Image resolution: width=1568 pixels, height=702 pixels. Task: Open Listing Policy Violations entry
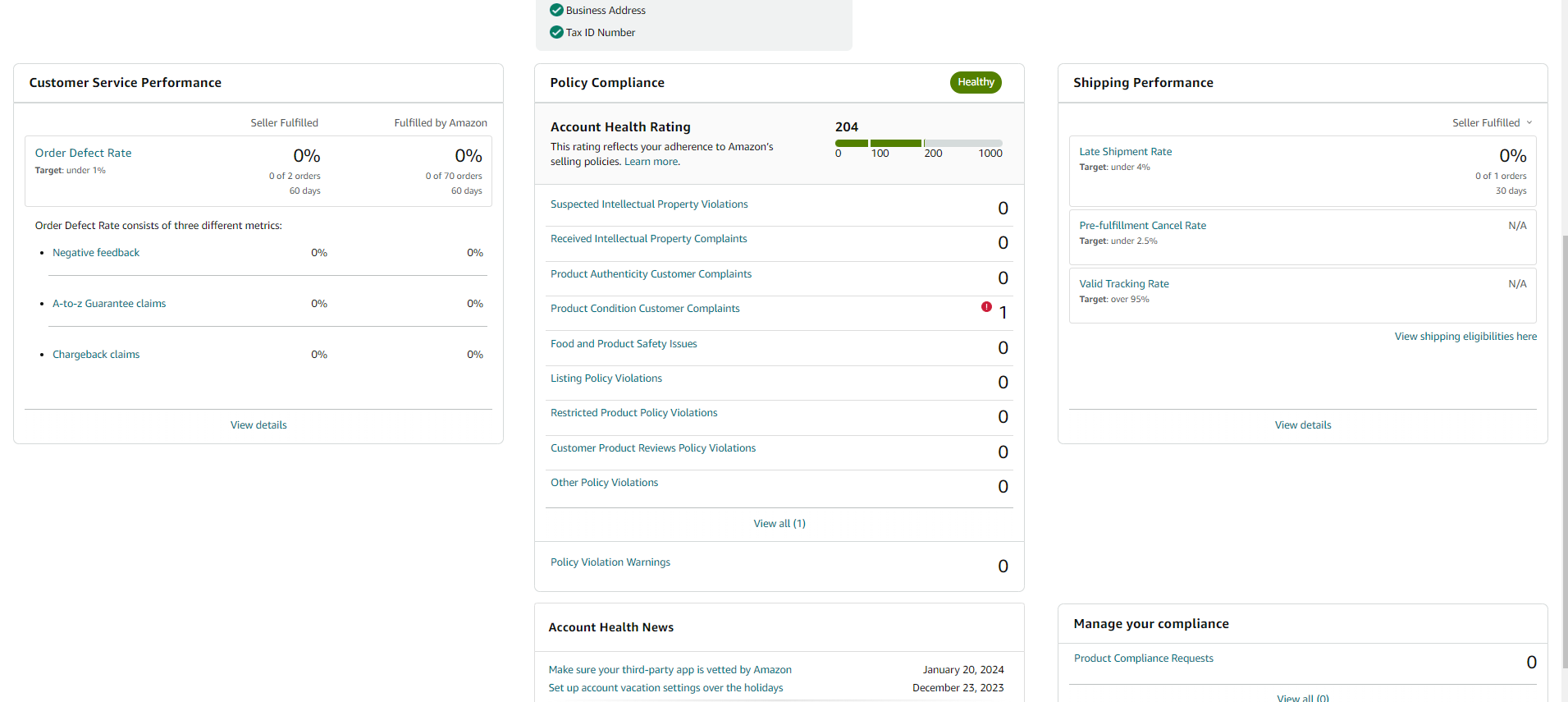coord(606,379)
